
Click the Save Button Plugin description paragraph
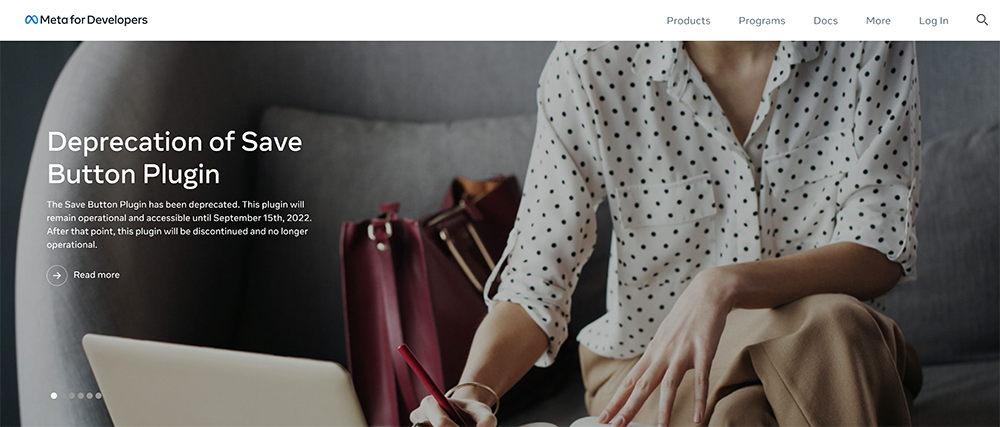[179, 224]
